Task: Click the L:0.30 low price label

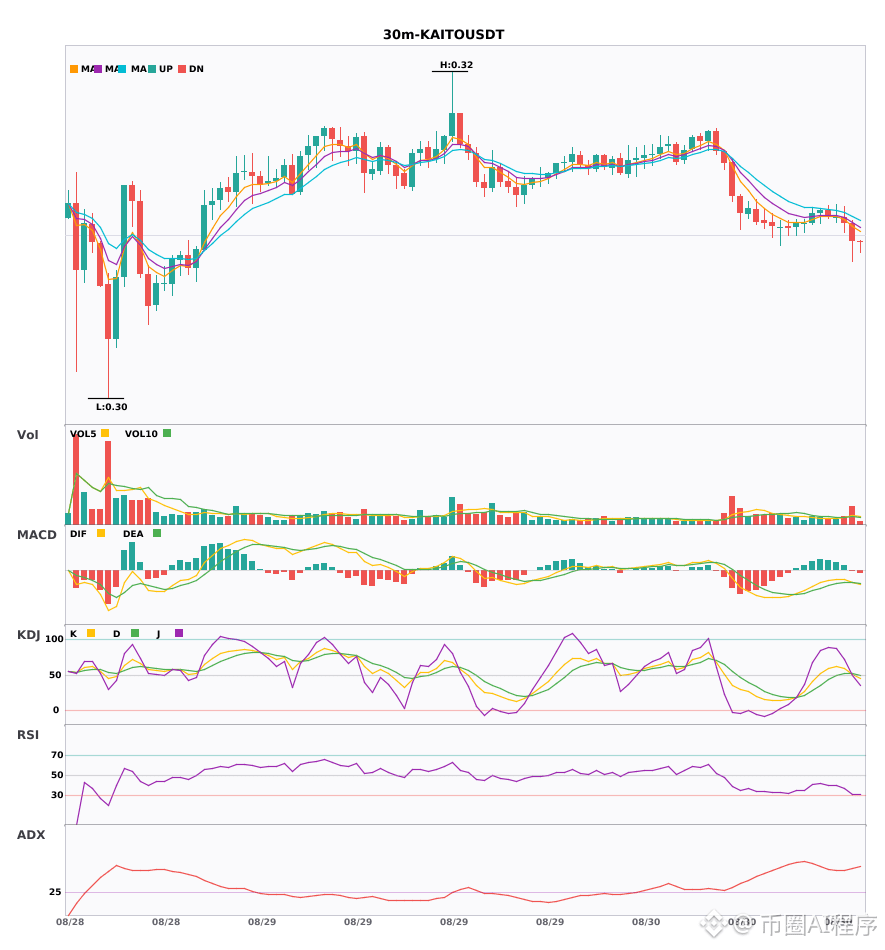Action: (x=111, y=407)
